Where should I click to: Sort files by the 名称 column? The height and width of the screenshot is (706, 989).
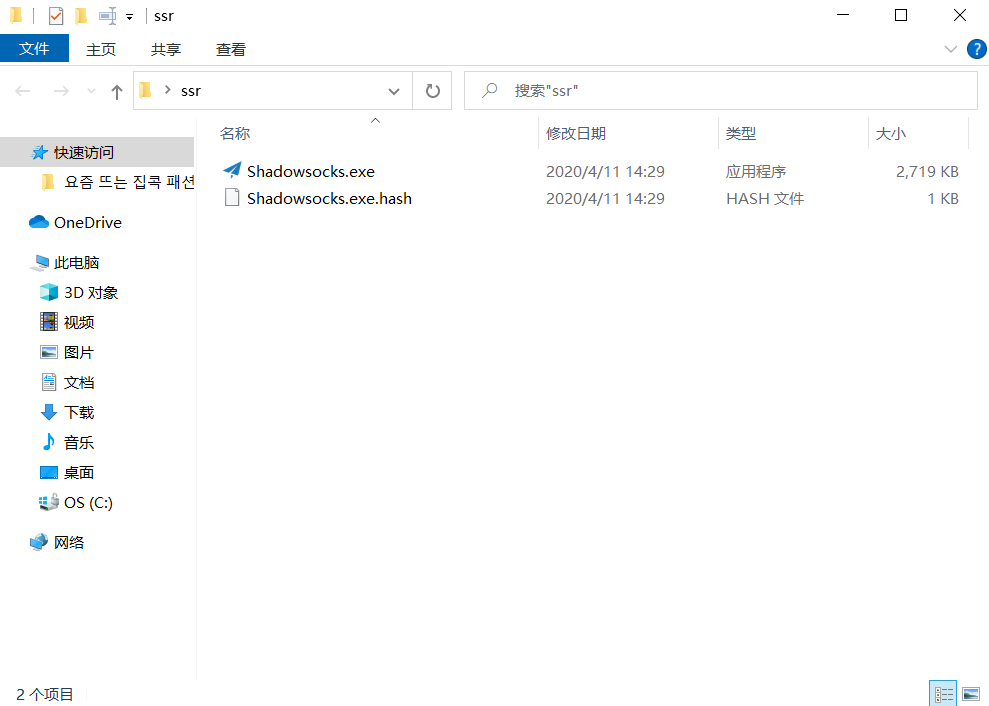235,134
